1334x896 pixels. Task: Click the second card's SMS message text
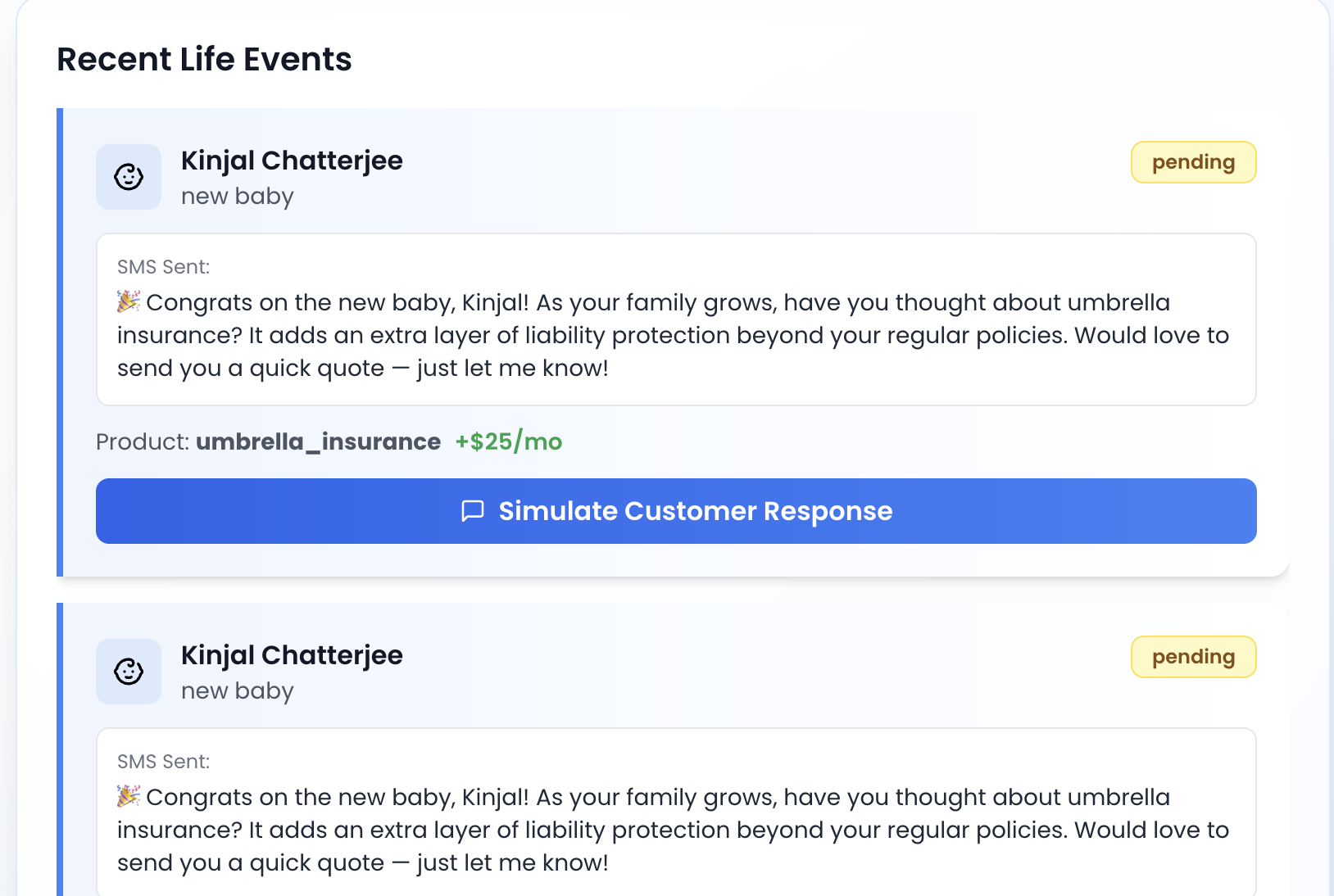tap(672, 830)
